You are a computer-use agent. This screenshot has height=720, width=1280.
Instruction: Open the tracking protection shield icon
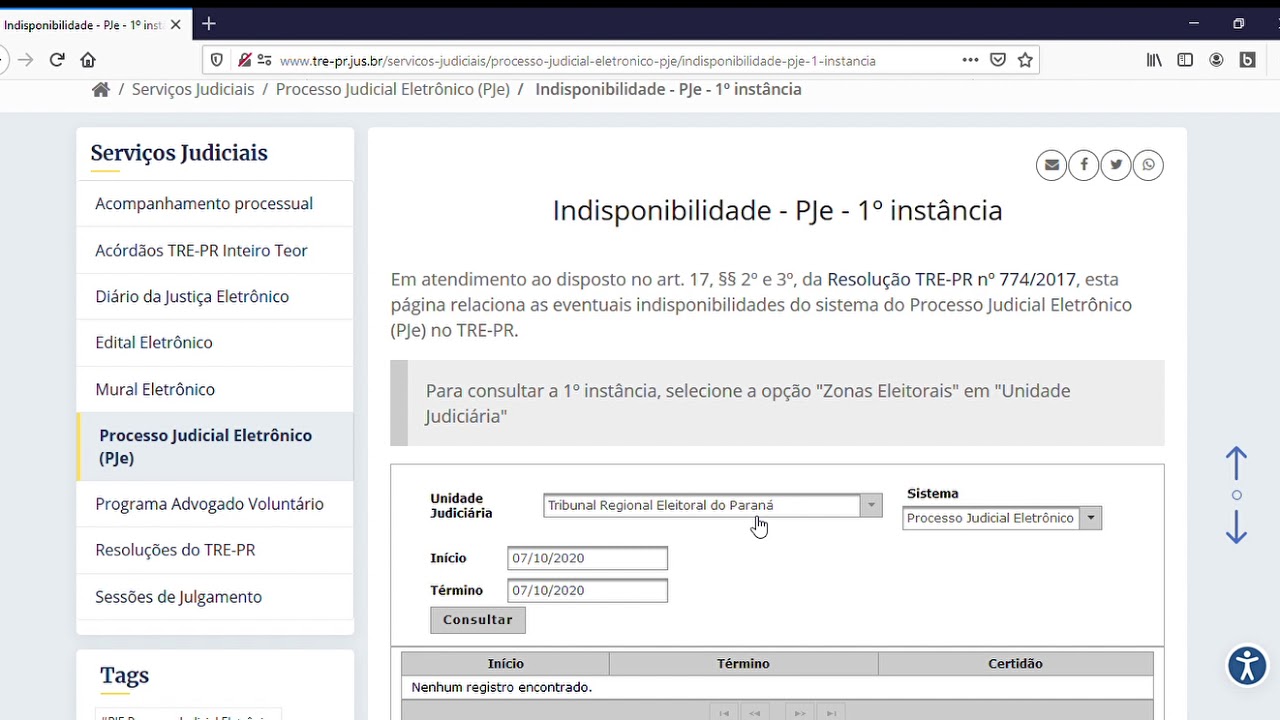[x=216, y=60]
